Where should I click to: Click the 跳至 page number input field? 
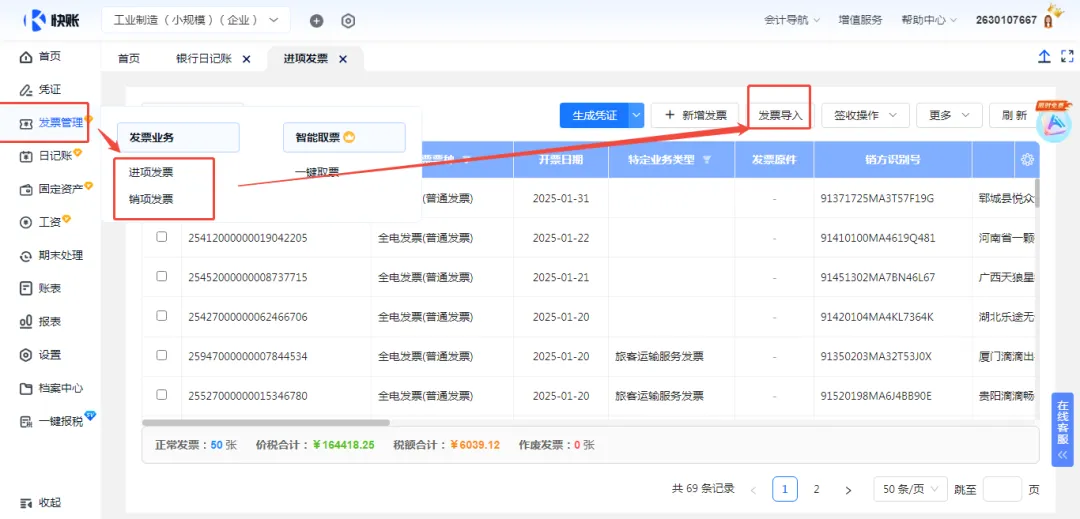click(1002, 489)
